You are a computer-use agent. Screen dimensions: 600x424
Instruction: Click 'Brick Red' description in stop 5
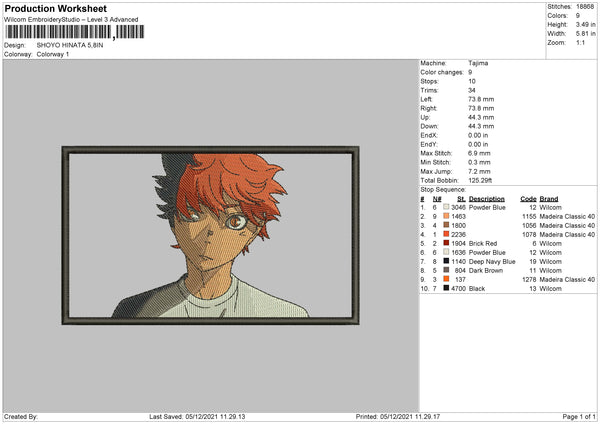[483, 243]
